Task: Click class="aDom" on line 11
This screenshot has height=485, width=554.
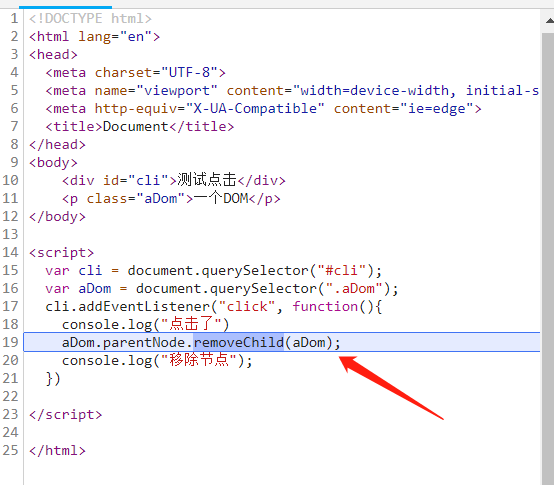Action: coord(136,199)
